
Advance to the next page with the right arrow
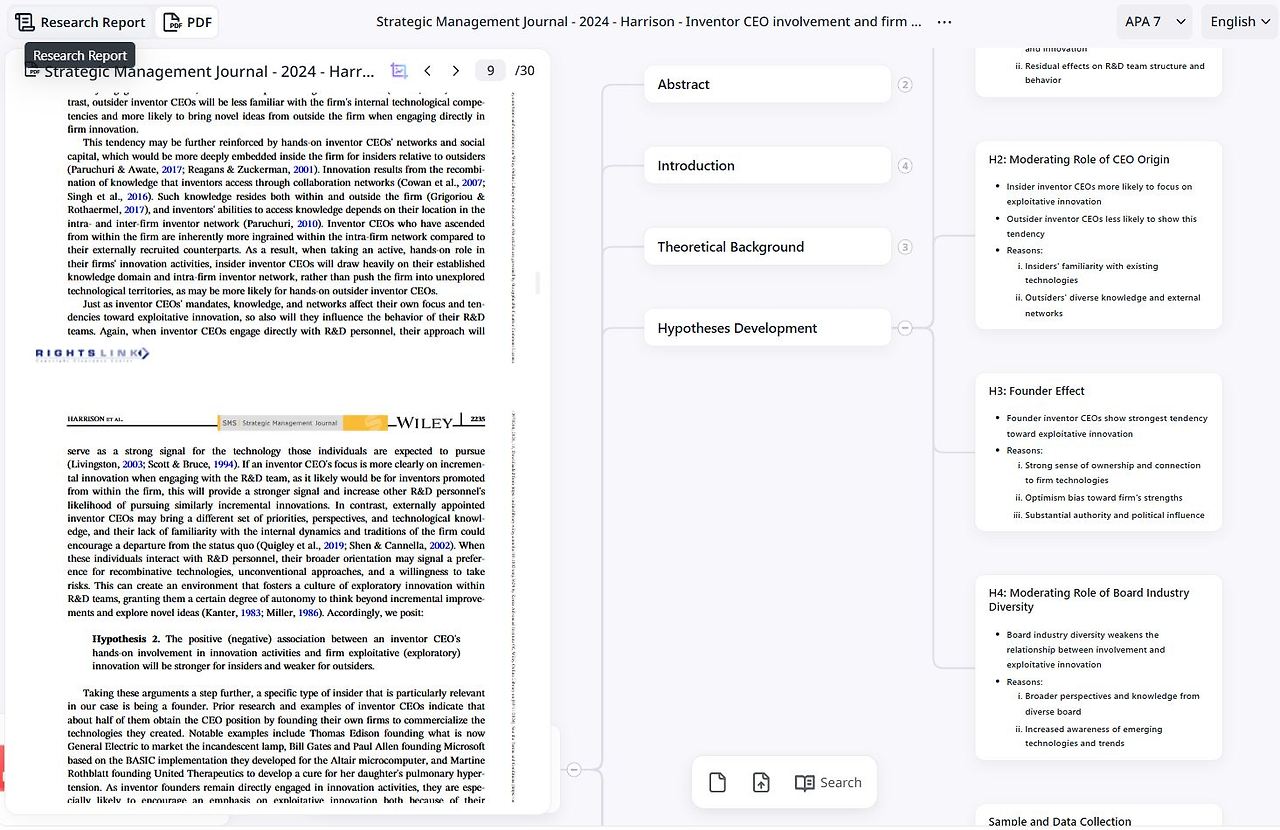[x=456, y=70]
